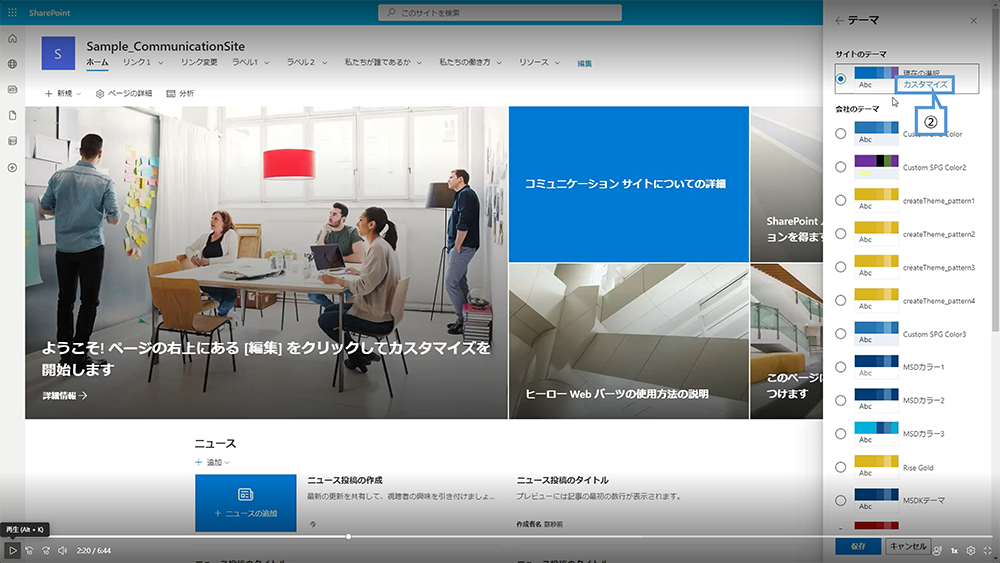Select the 現在の選択 theme radio button
This screenshot has height=563, width=1000.
click(841, 79)
